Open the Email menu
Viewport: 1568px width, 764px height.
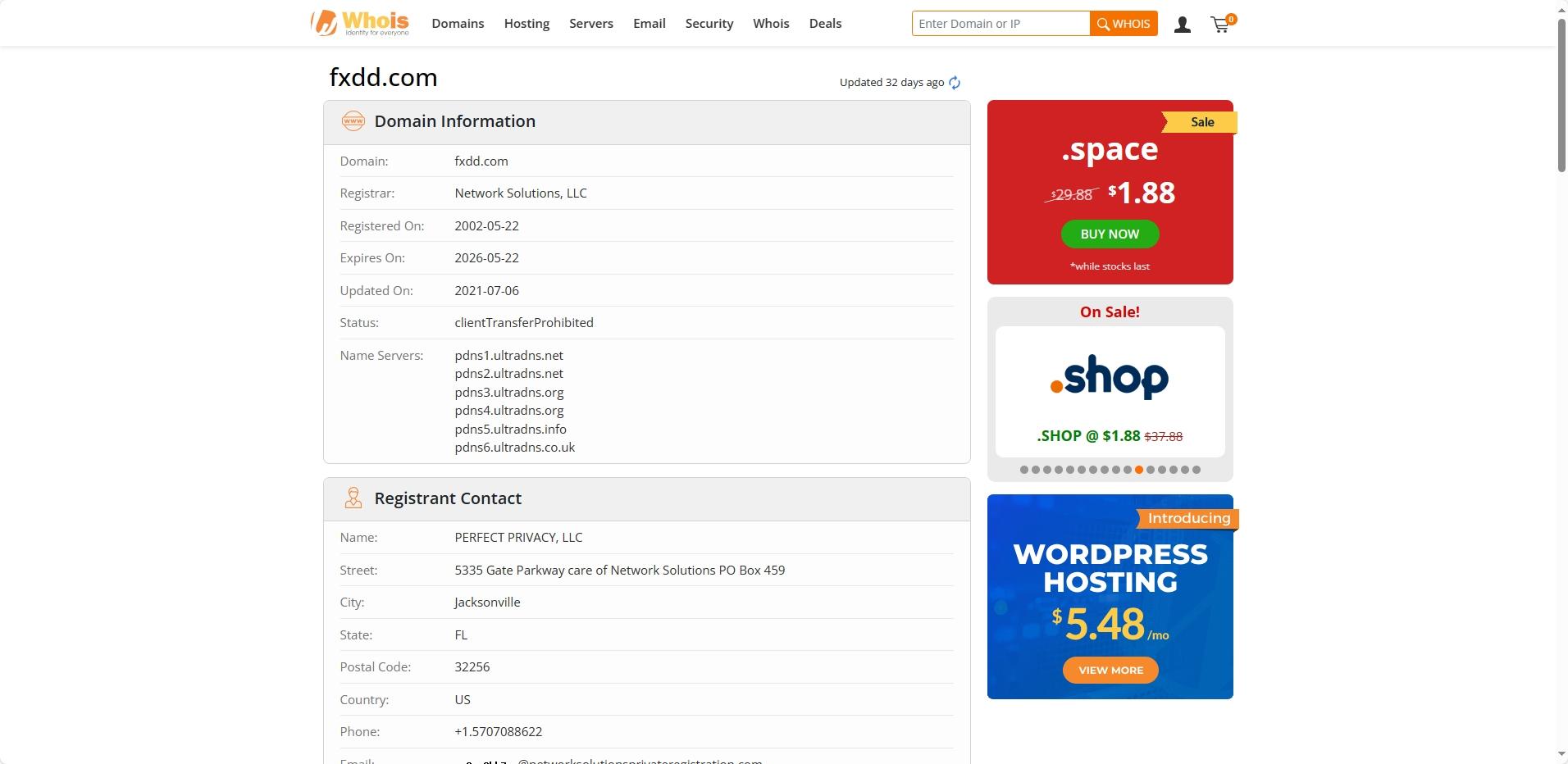point(650,24)
